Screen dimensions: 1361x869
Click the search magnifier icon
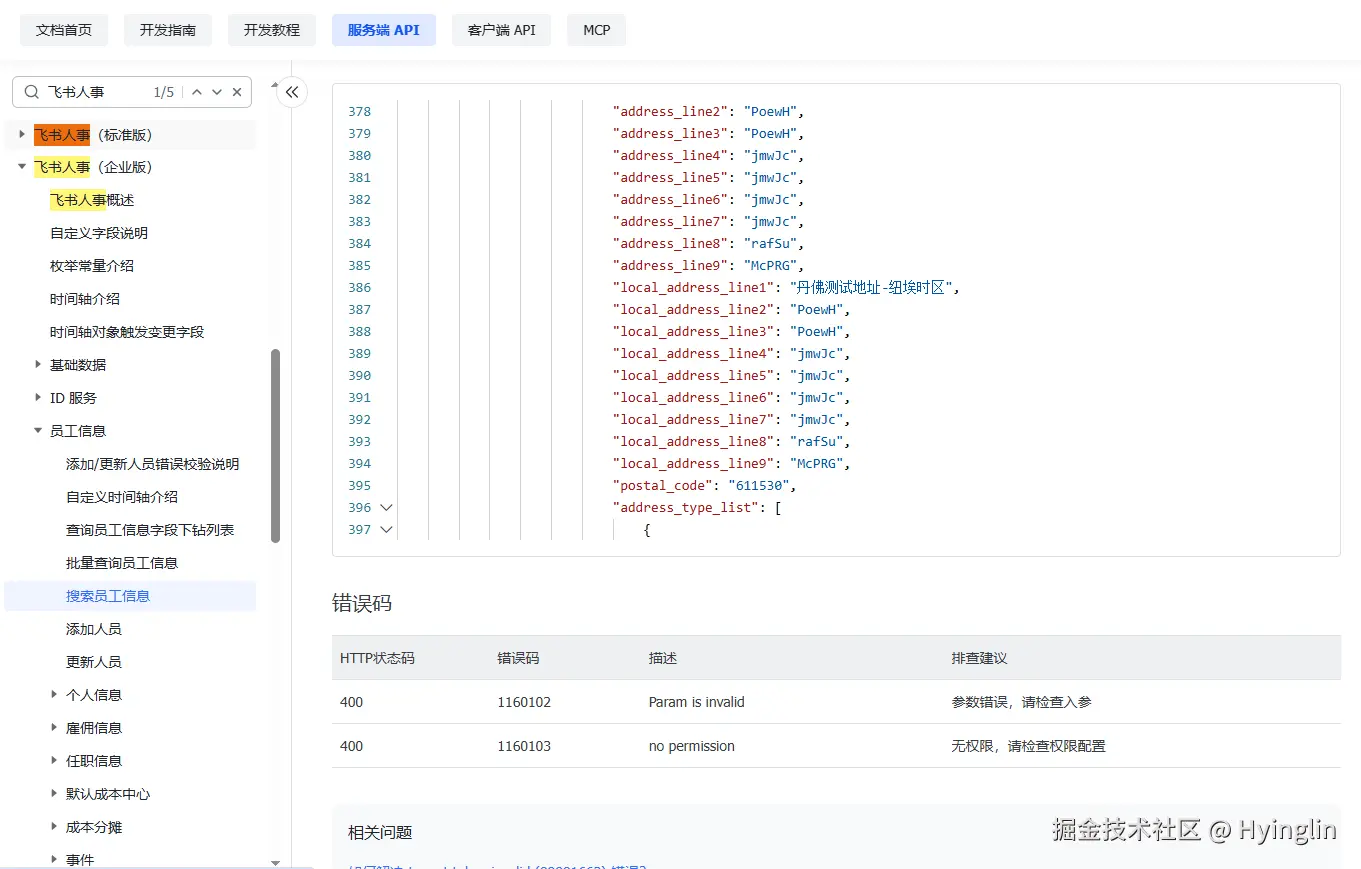click(x=32, y=92)
